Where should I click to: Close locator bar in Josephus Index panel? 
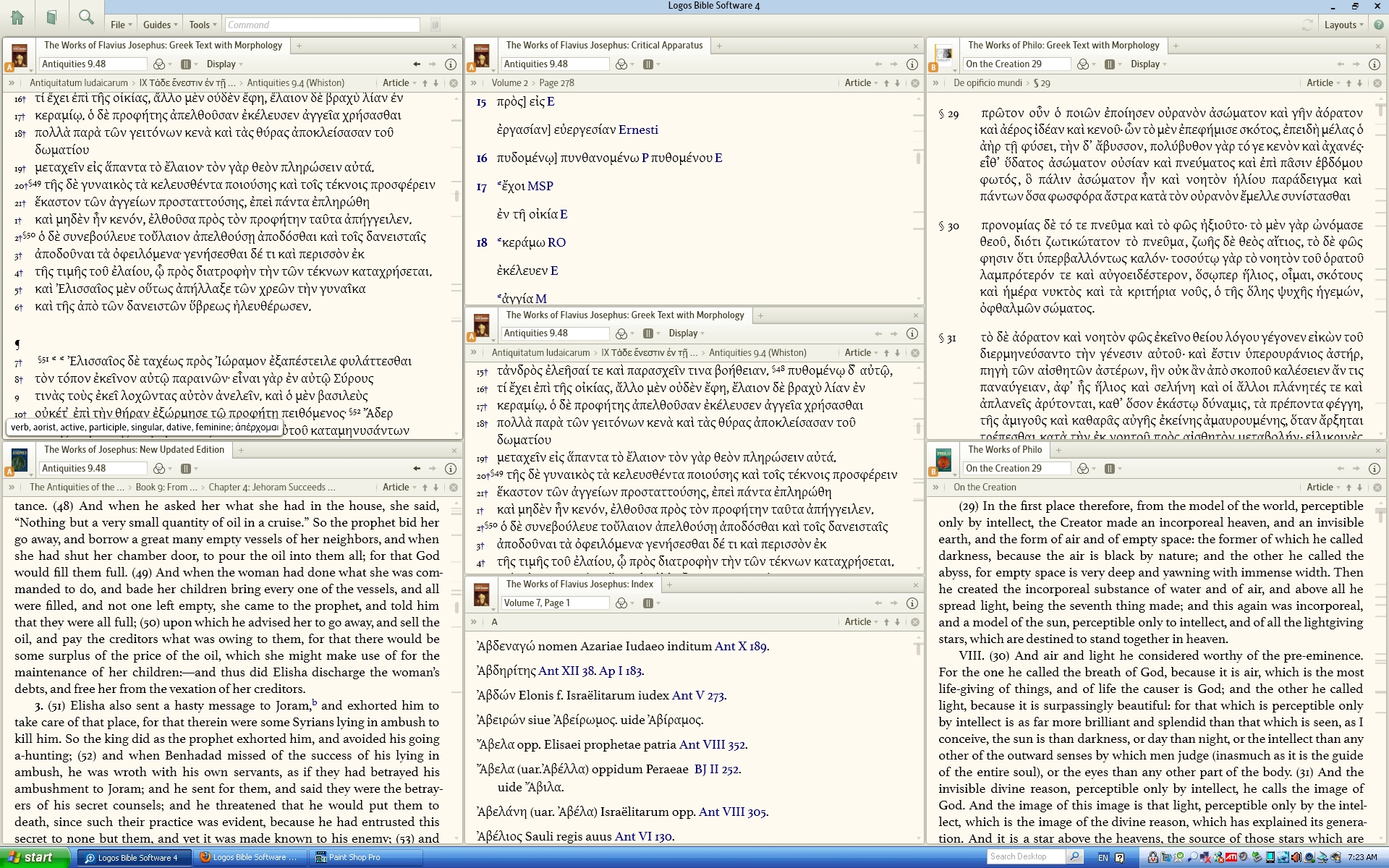point(915,622)
